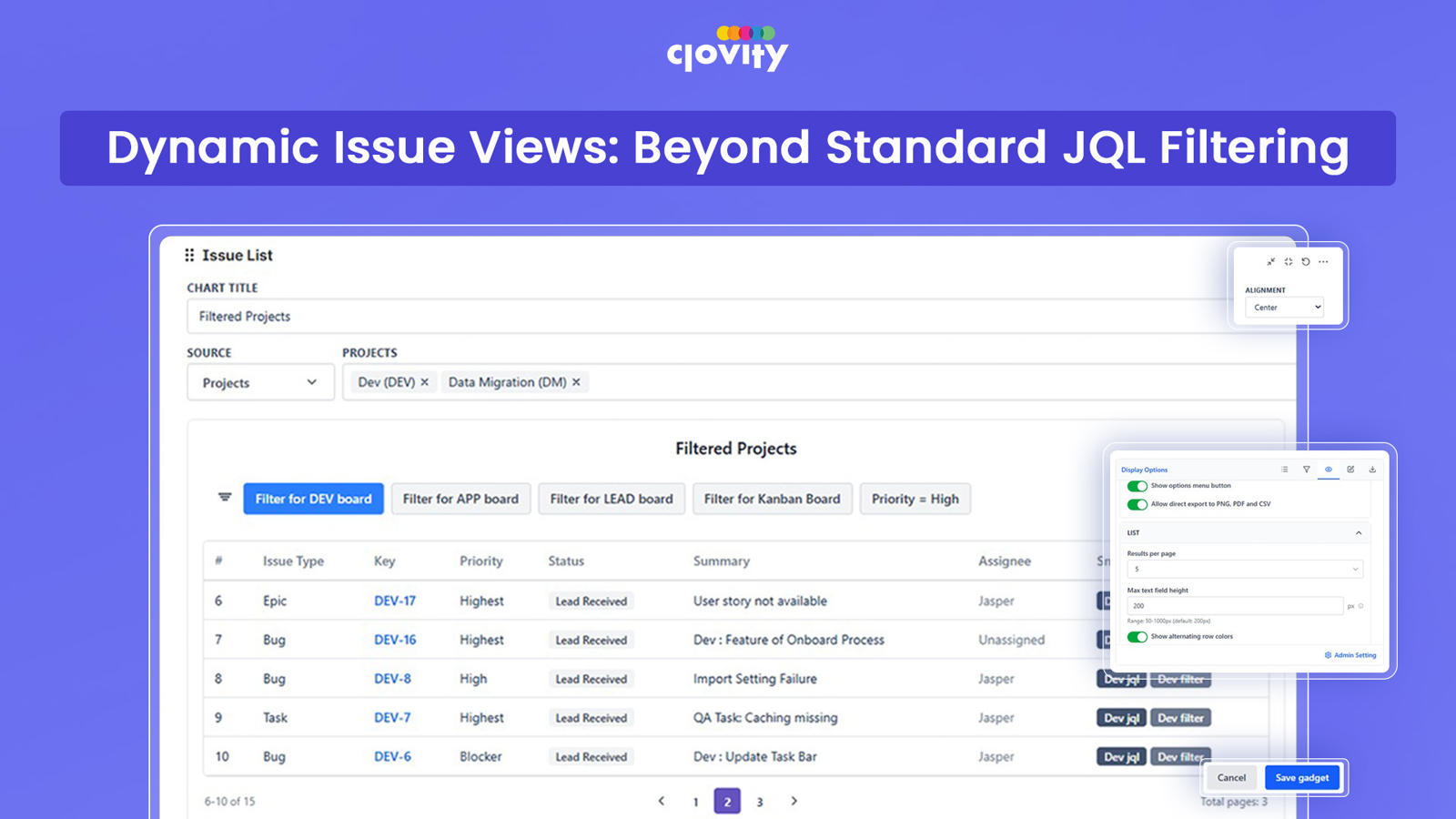The height and width of the screenshot is (819, 1456).
Task: Open the Source Projects dropdown
Action: (x=260, y=382)
